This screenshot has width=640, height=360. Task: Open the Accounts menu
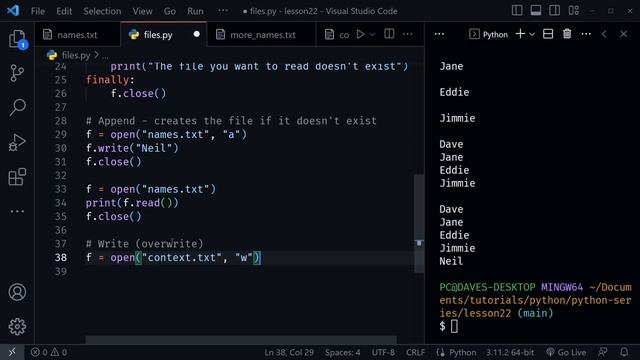pos(17,292)
